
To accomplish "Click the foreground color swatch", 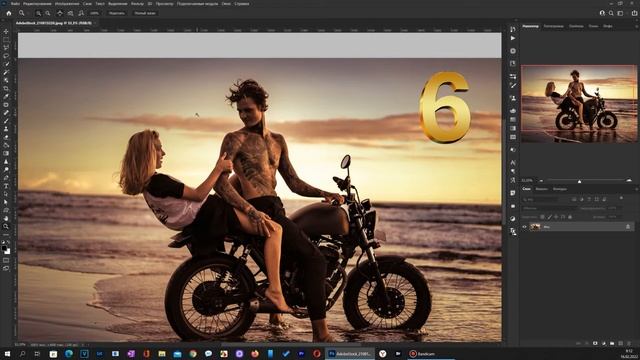I will click(x=4, y=248).
